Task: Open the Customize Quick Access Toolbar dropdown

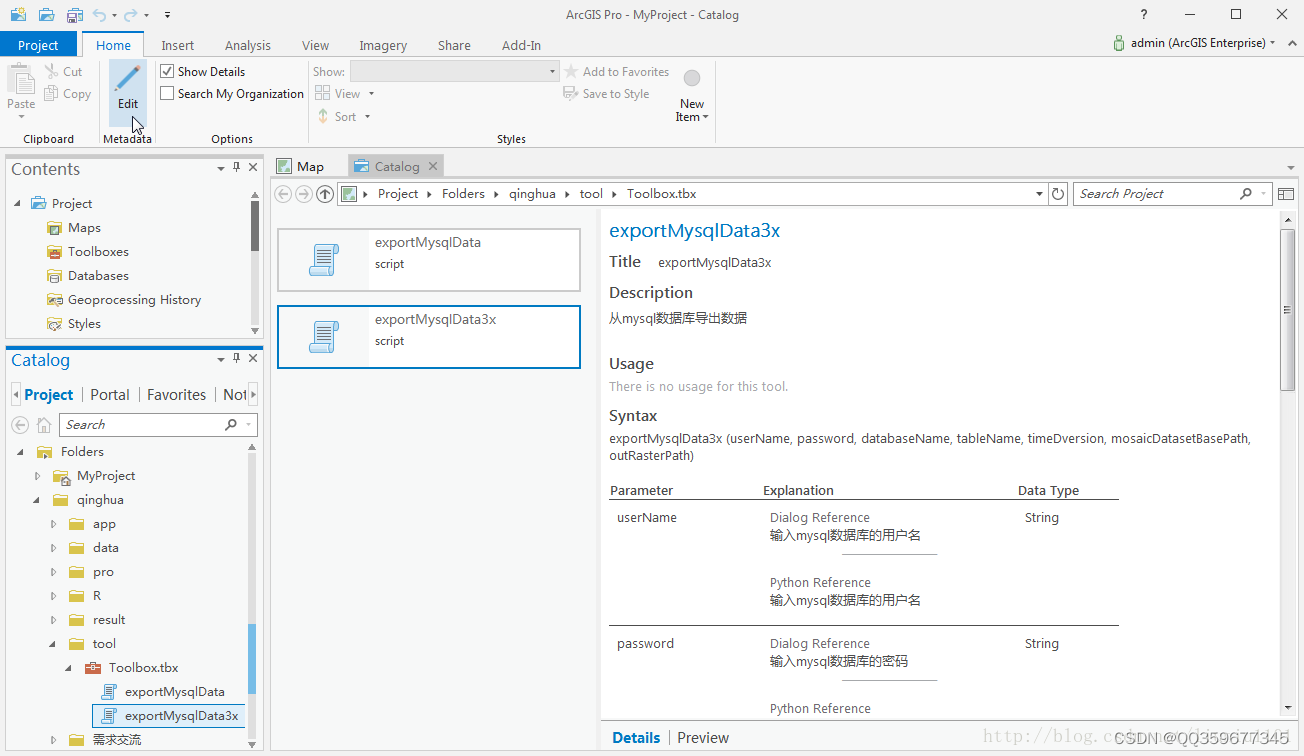Action: (x=167, y=15)
